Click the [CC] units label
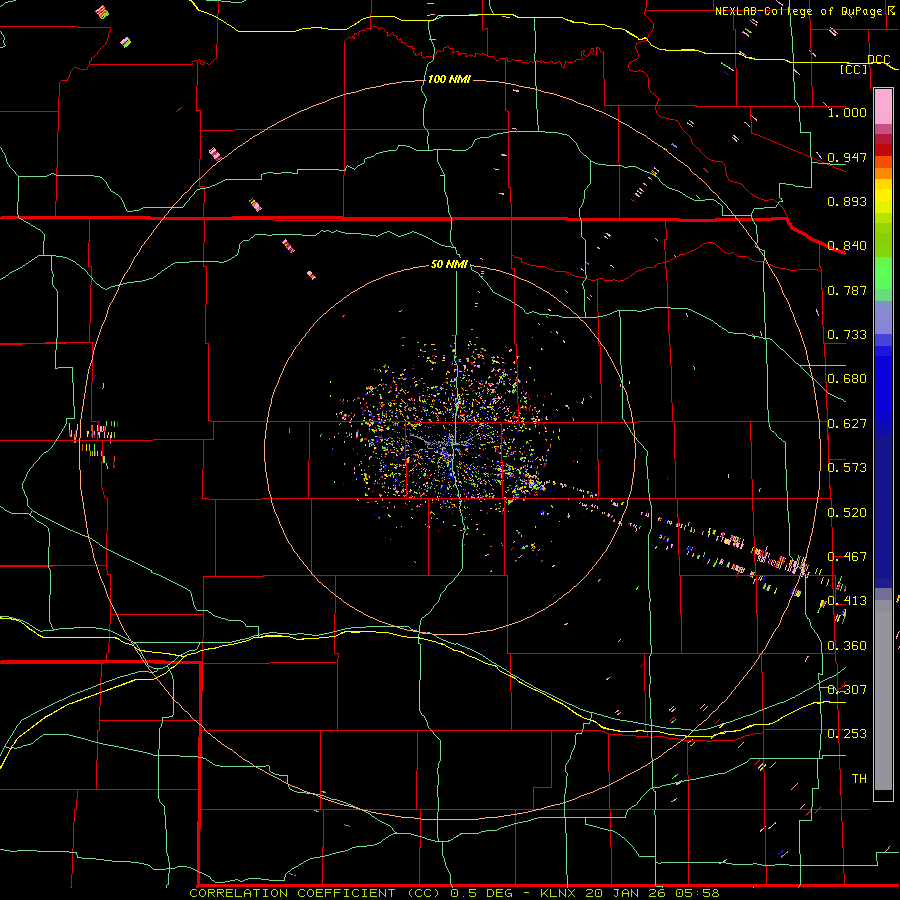 [x=854, y=69]
